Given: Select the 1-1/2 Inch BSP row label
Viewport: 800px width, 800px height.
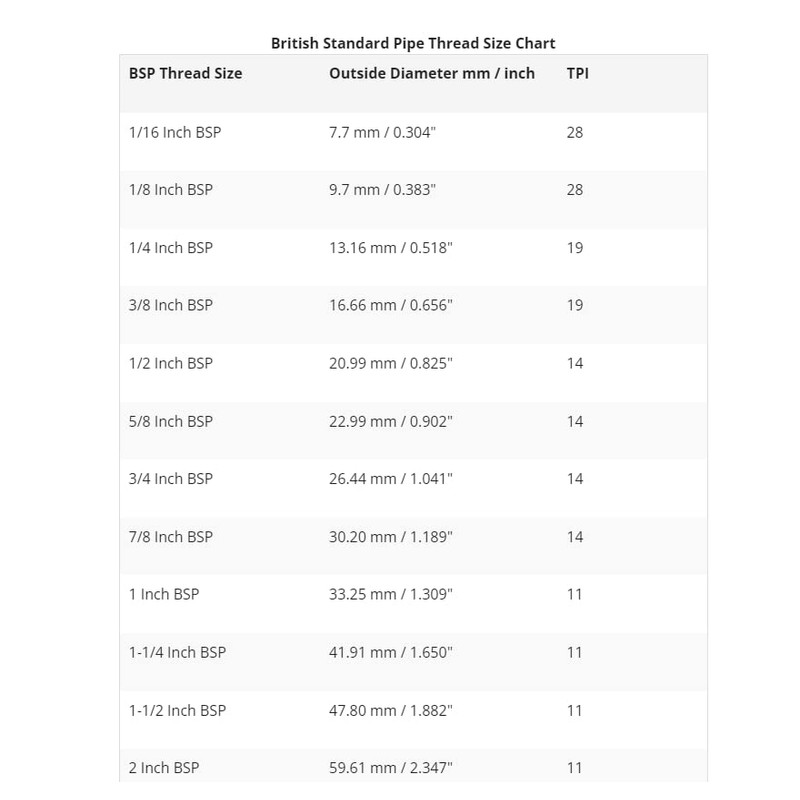Looking at the screenshot, I should pos(177,710).
